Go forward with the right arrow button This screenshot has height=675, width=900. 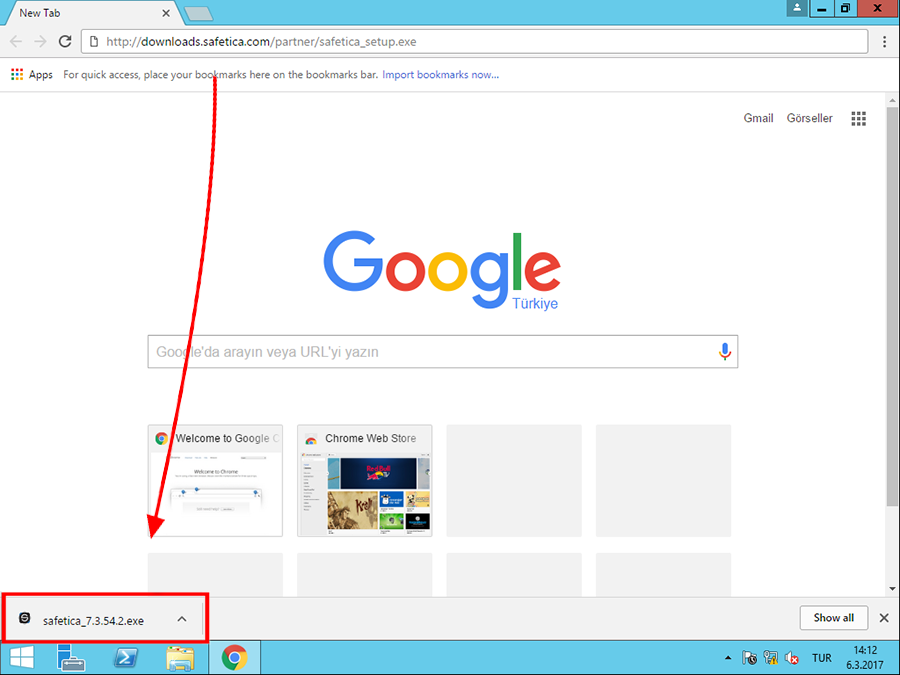tap(40, 41)
